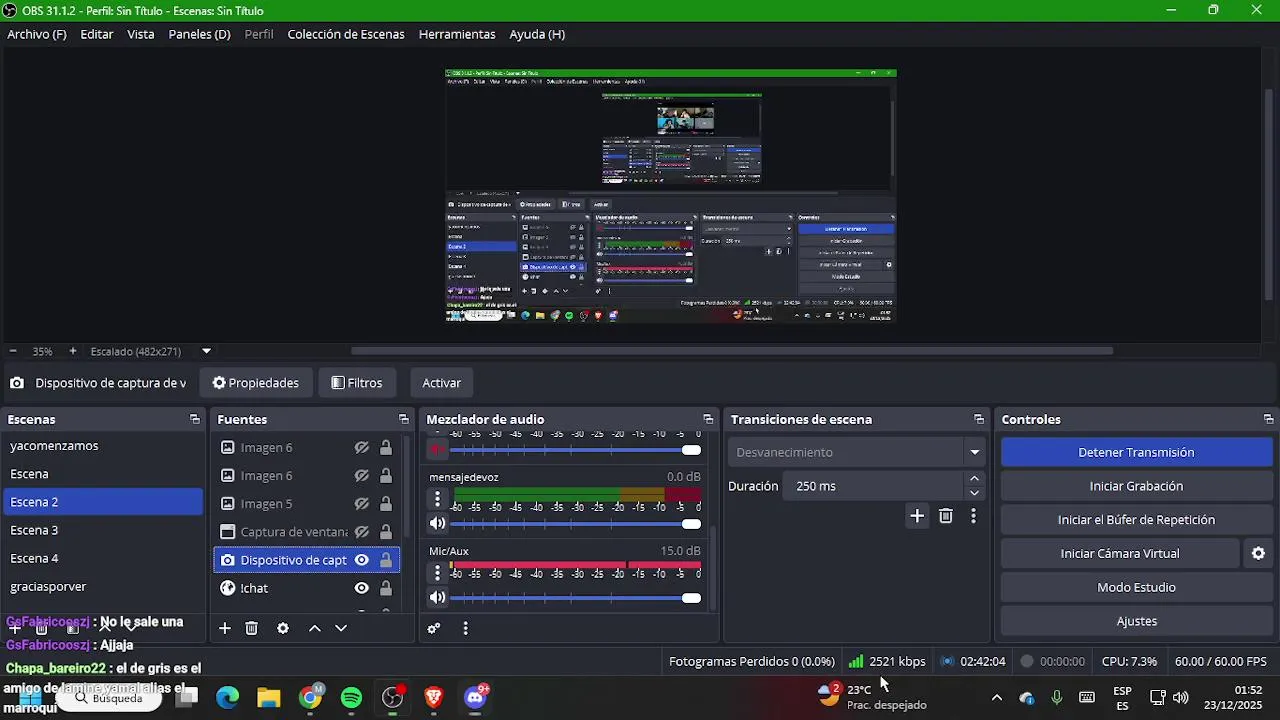The image size is (1280, 720).
Task: Open the Ayuda menu
Action: coord(537,34)
